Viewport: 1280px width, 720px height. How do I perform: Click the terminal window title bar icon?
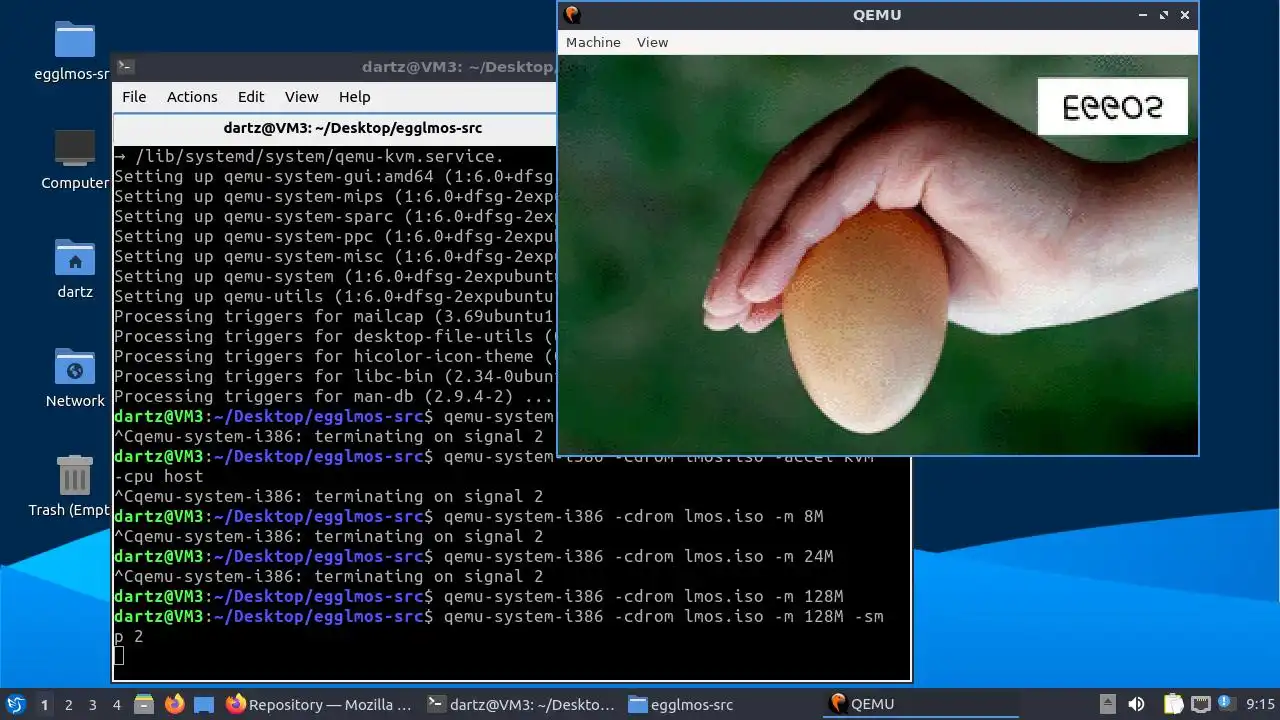(125, 67)
